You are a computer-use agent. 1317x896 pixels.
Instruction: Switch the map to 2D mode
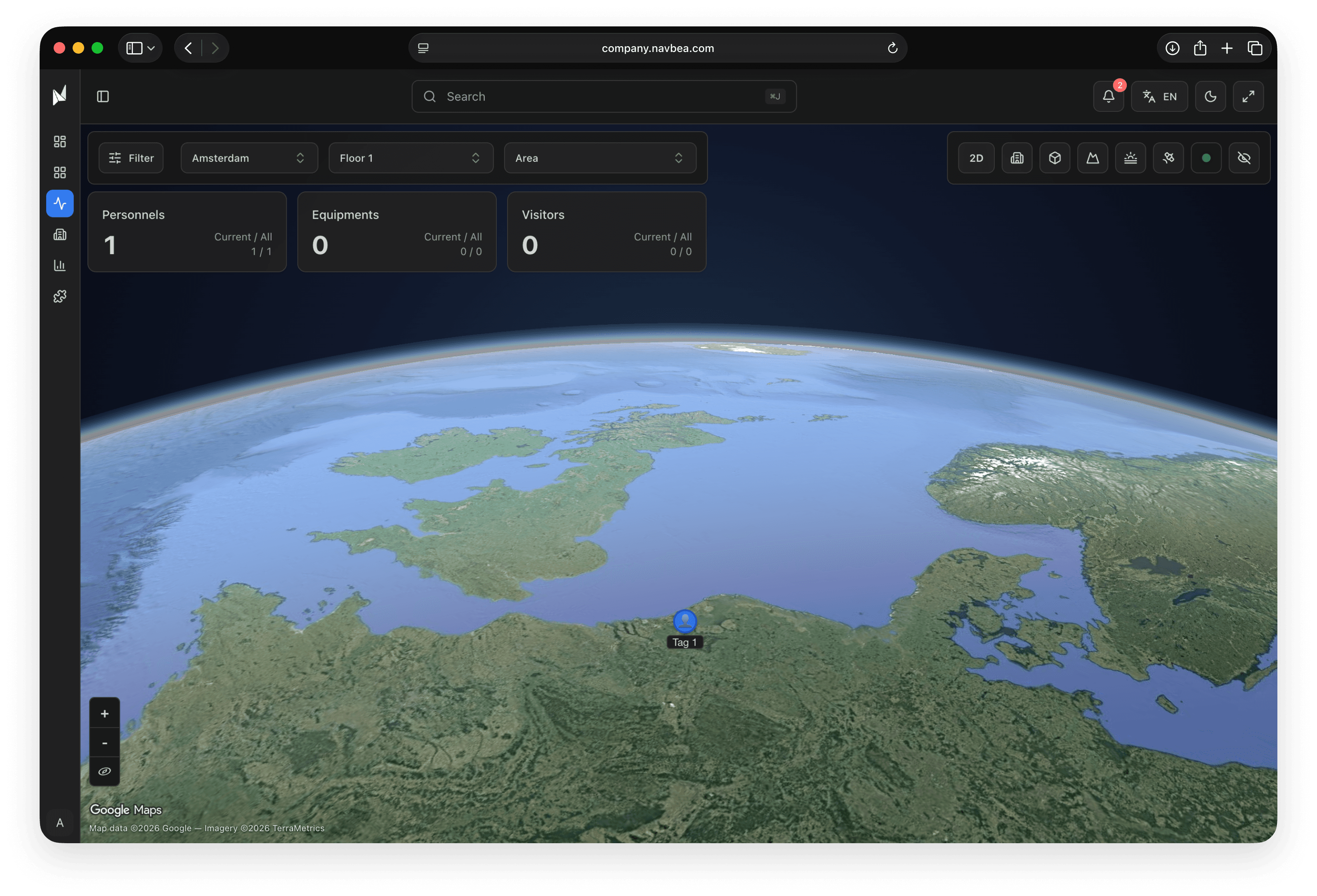tap(976, 158)
